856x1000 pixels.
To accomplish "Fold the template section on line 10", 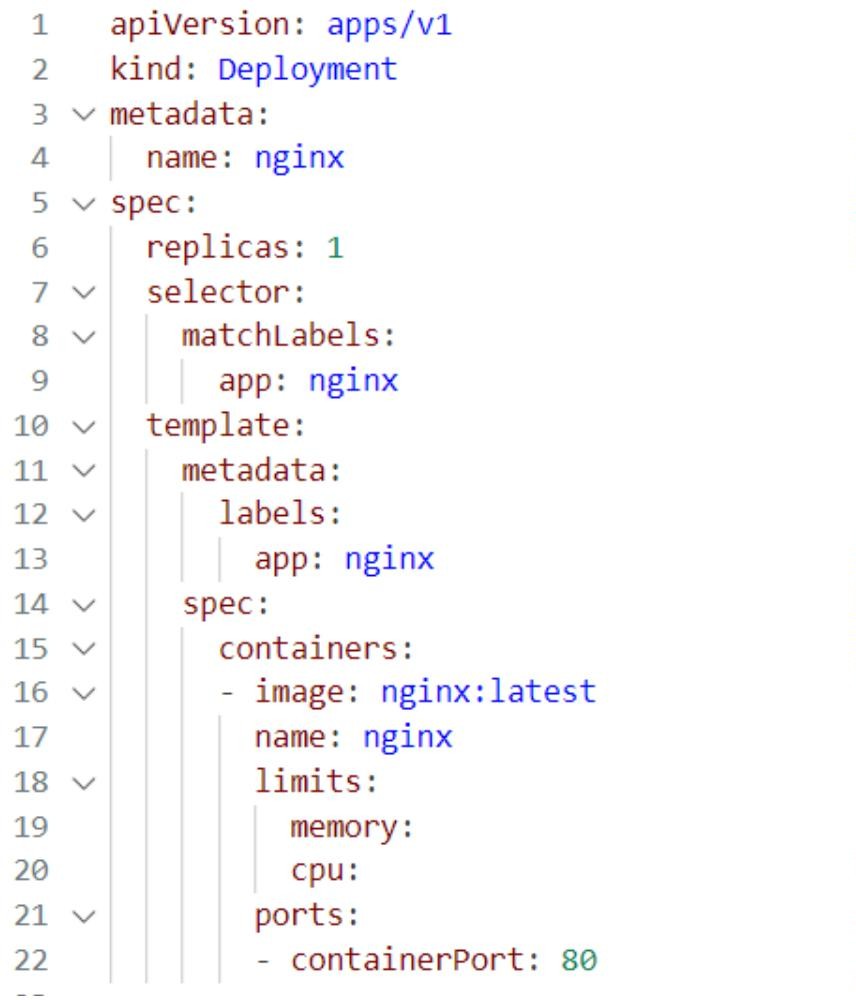I will [x=84, y=427].
